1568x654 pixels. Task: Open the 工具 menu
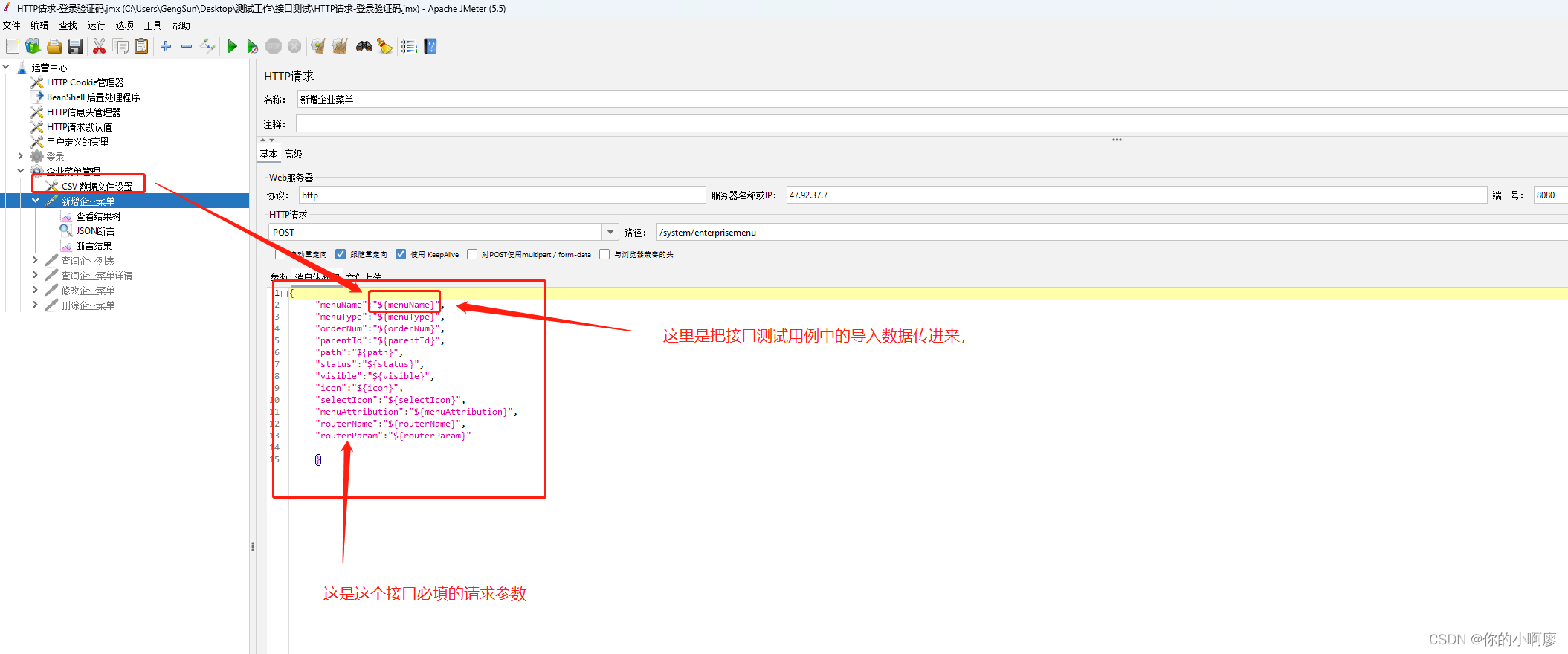(153, 25)
